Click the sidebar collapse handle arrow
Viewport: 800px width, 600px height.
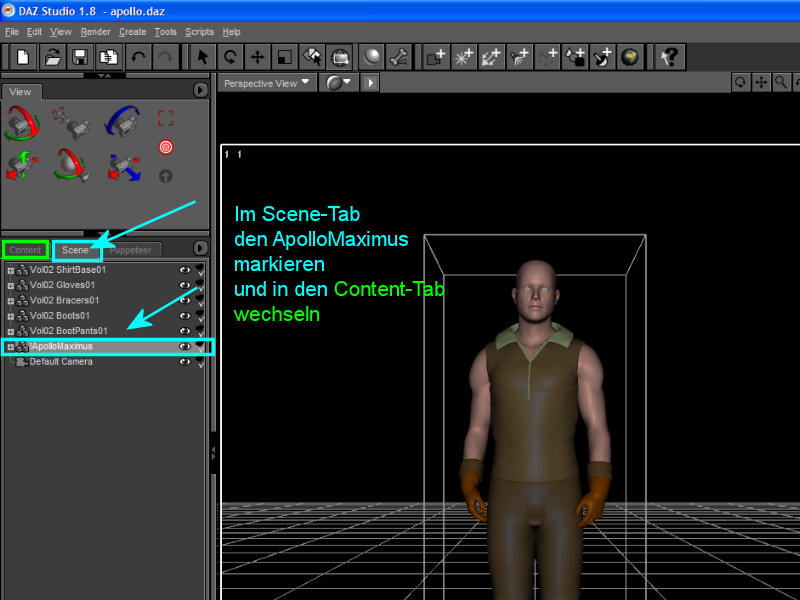pyautogui.click(x=213, y=452)
